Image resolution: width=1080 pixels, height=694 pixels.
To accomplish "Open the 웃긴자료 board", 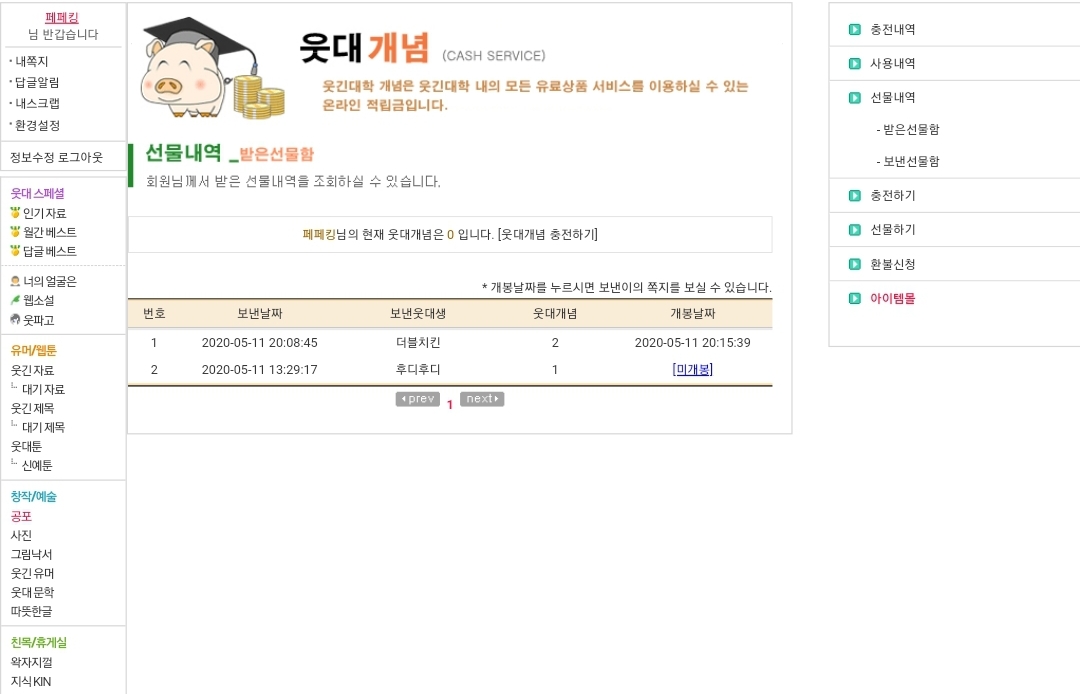I will pos(32,370).
